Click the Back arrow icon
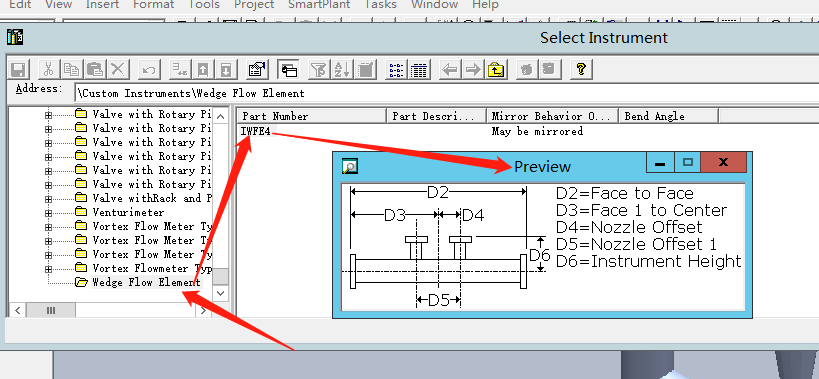 tap(450, 69)
